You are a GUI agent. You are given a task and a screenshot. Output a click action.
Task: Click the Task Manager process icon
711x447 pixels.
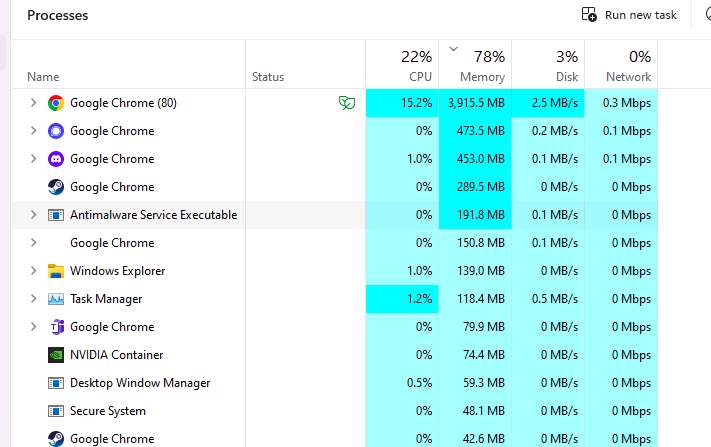(x=56, y=299)
